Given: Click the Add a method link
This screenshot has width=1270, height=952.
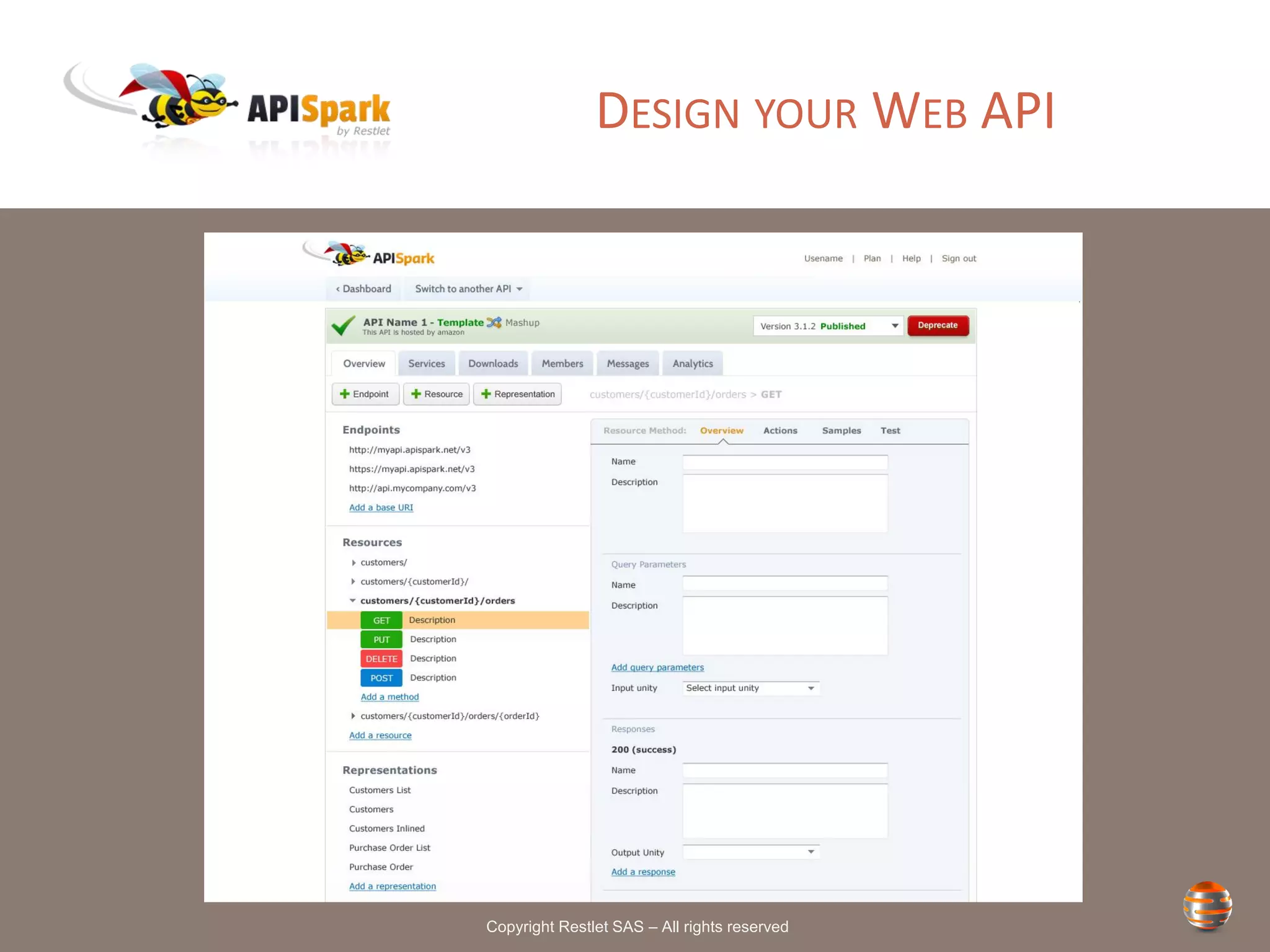Looking at the screenshot, I should [x=389, y=697].
